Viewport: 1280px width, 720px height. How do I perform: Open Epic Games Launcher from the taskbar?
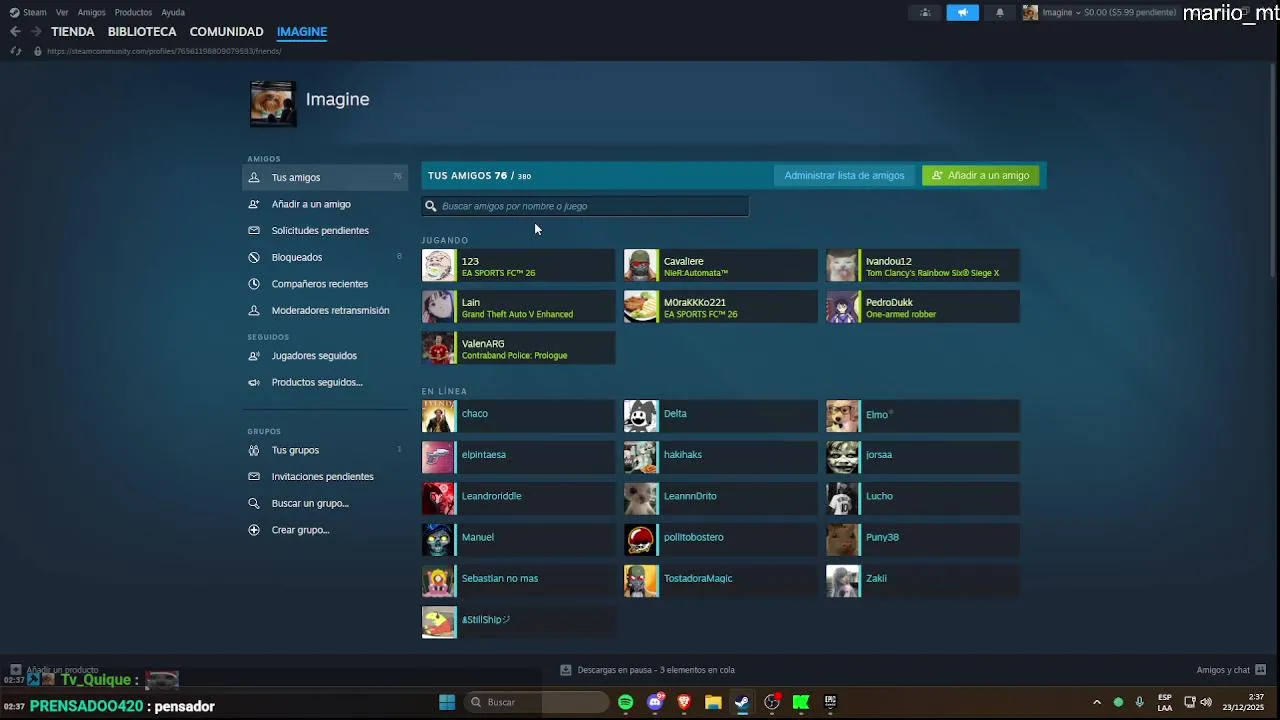[830, 702]
